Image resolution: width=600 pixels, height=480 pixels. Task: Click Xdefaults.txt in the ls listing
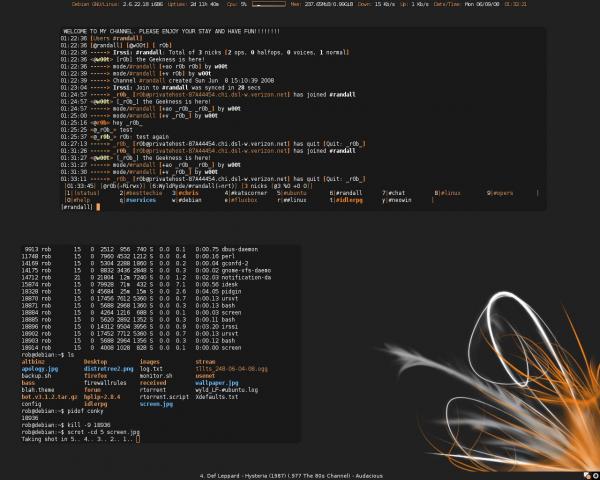point(217,397)
